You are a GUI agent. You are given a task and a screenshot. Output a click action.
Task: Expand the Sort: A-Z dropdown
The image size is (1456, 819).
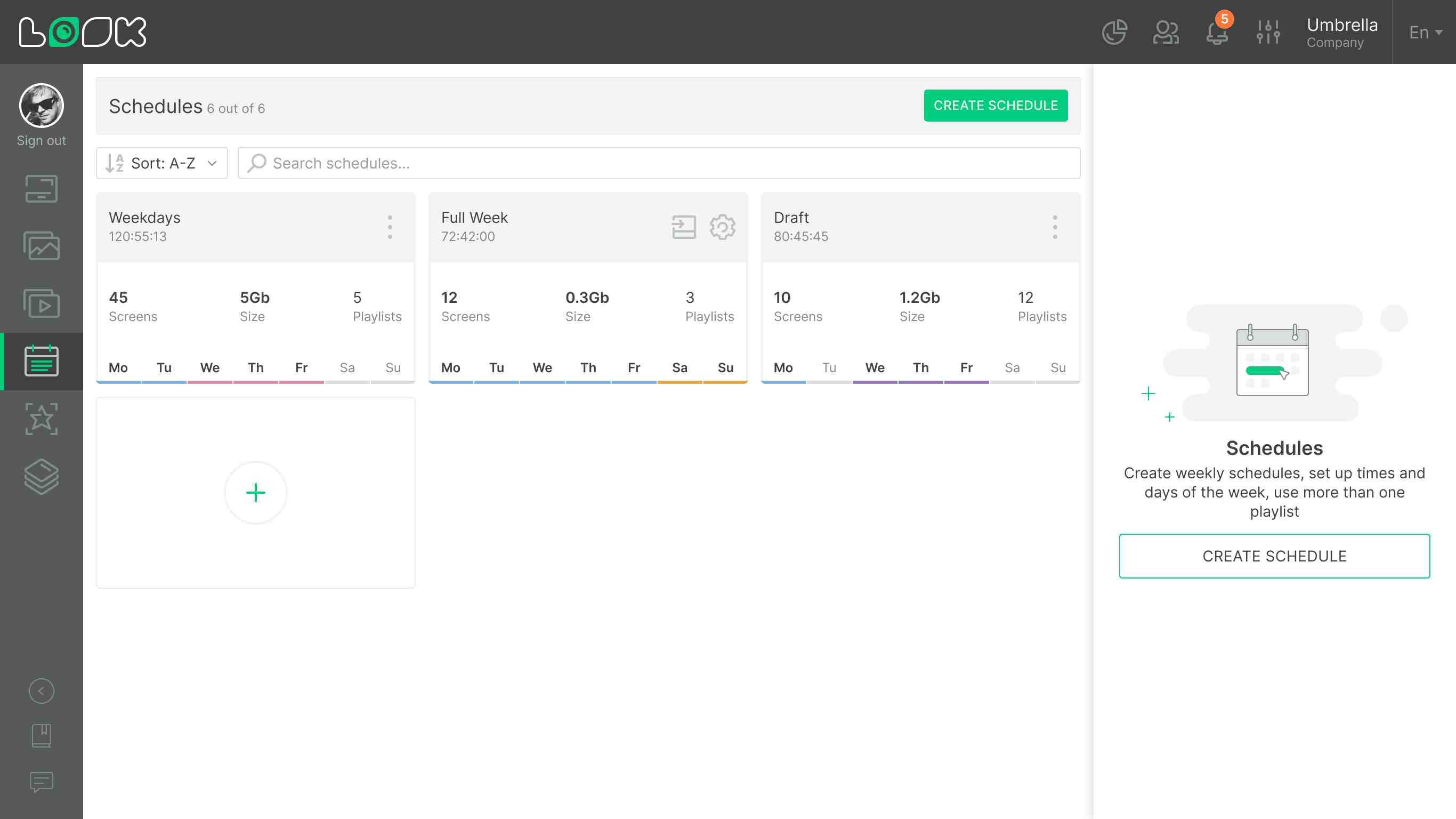(x=161, y=164)
